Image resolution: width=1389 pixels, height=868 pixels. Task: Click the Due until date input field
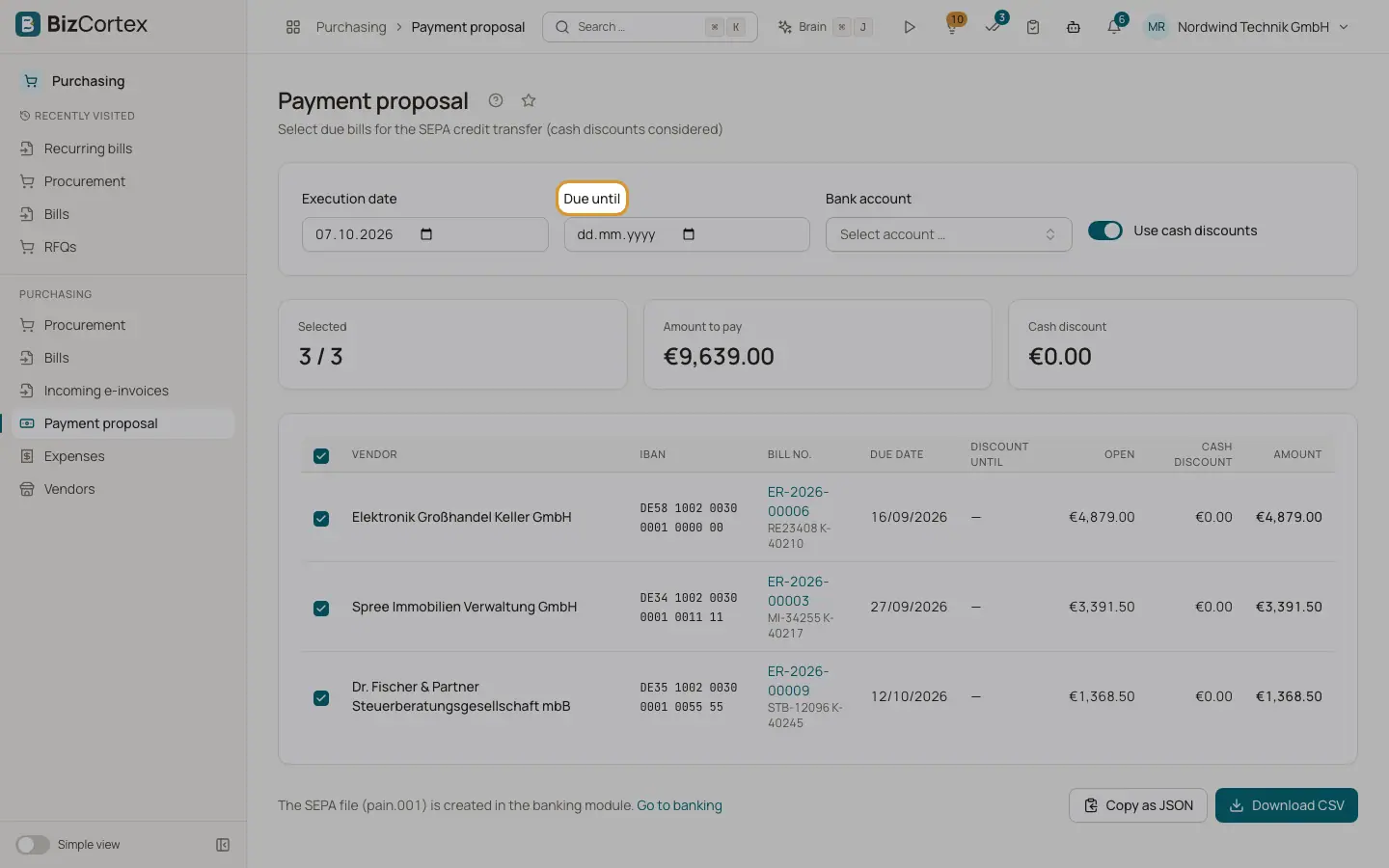687,234
